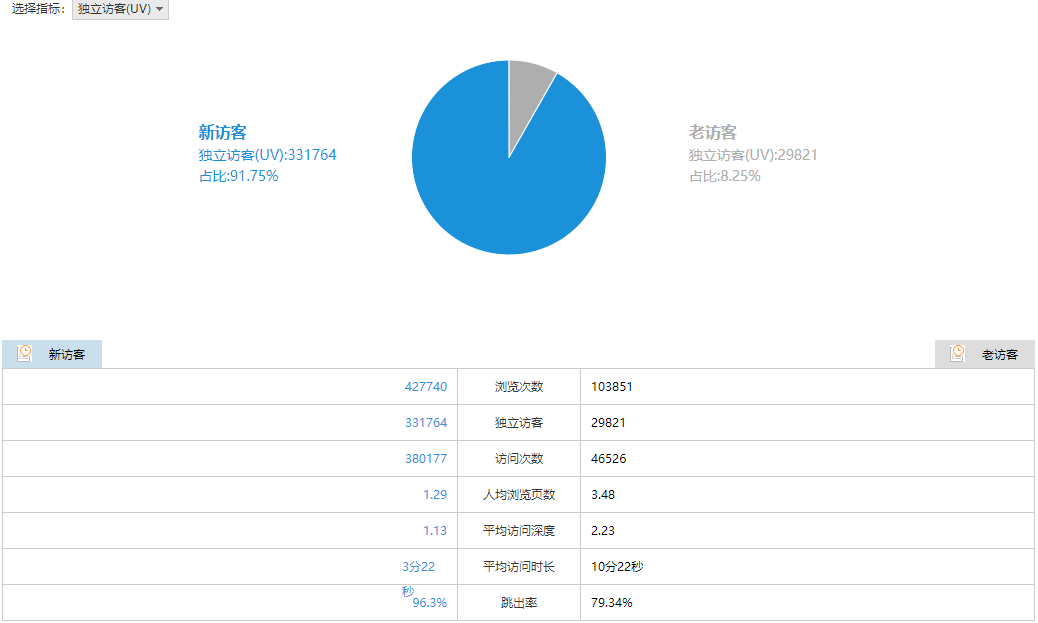The height and width of the screenshot is (623, 1038).
Task: Open the new visitor pageviews link 427740
Action: tap(426, 387)
